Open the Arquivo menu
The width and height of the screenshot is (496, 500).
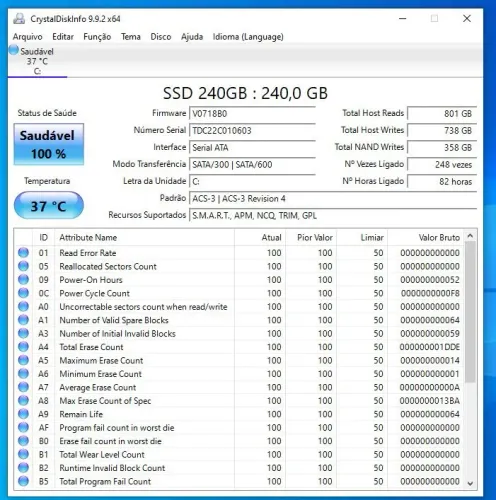pos(28,37)
